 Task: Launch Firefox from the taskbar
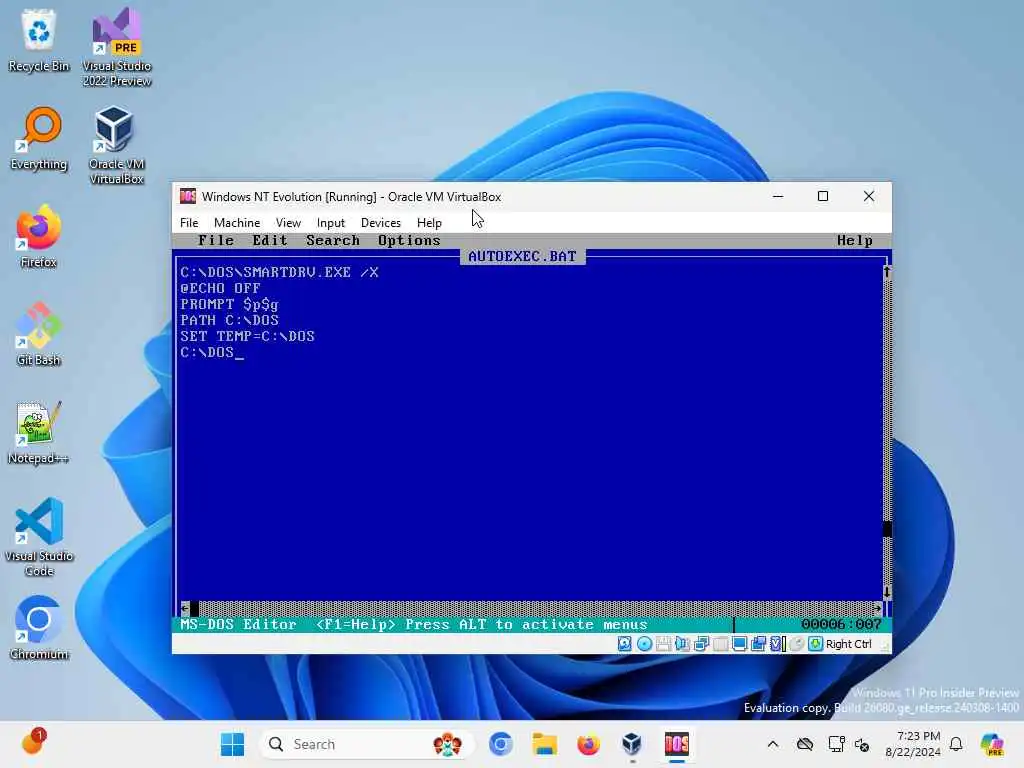(588, 744)
